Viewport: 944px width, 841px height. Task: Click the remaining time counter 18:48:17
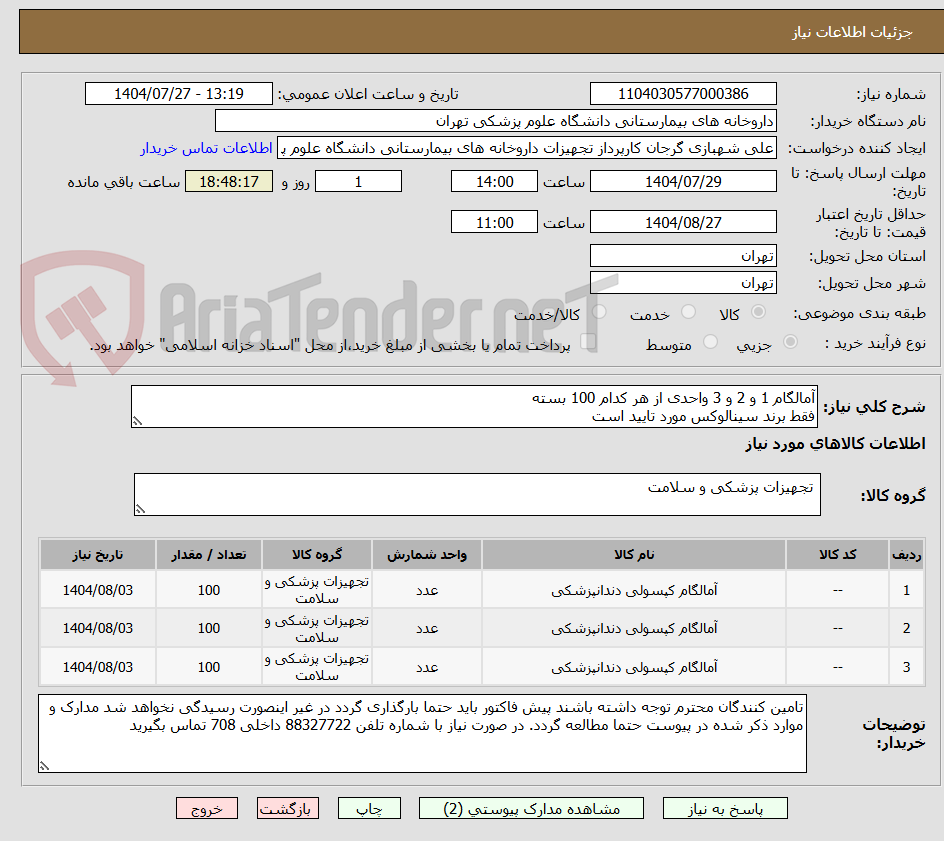[228, 182]
